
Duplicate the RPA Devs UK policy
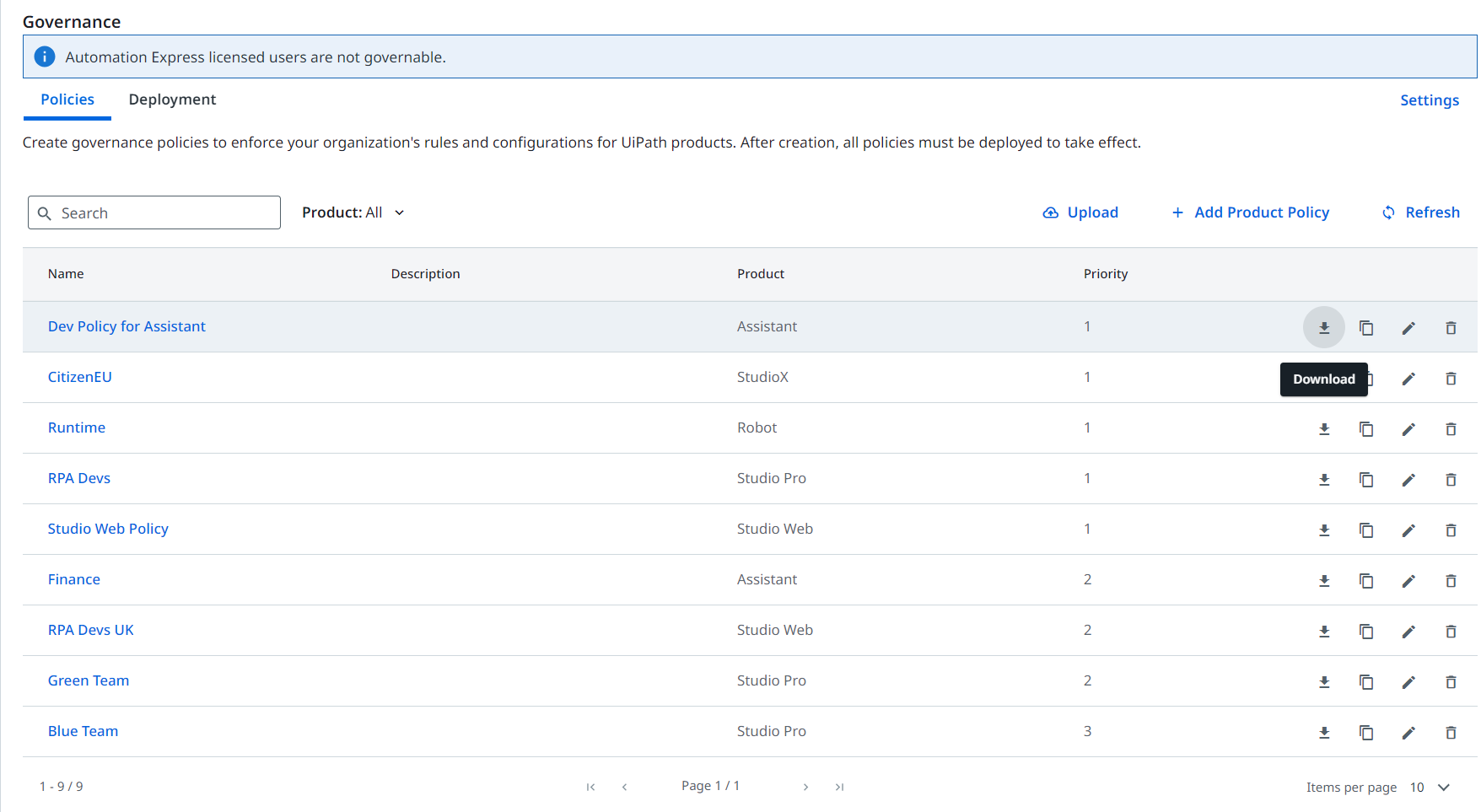1366,631
